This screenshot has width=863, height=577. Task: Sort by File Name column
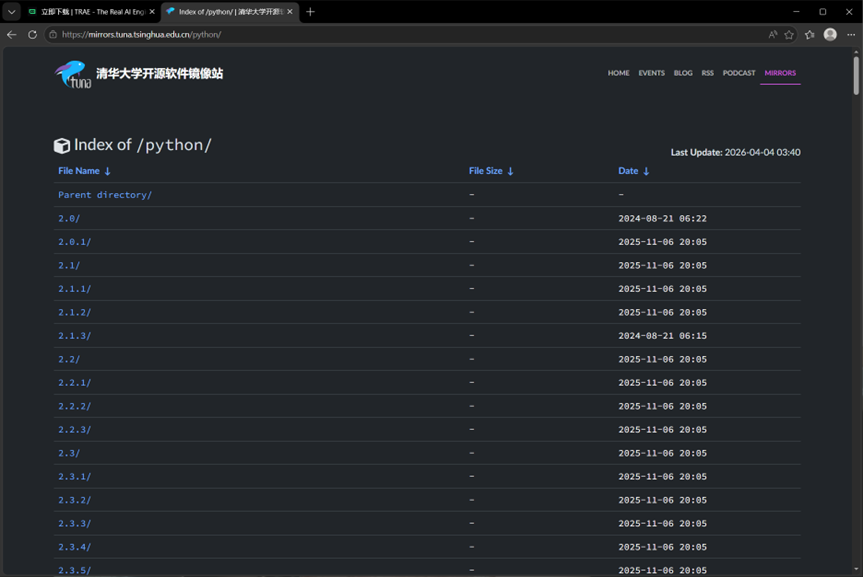coord(79,171)
